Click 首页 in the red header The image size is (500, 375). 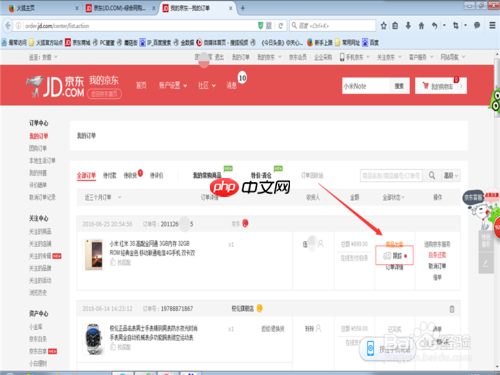[141, 86]
